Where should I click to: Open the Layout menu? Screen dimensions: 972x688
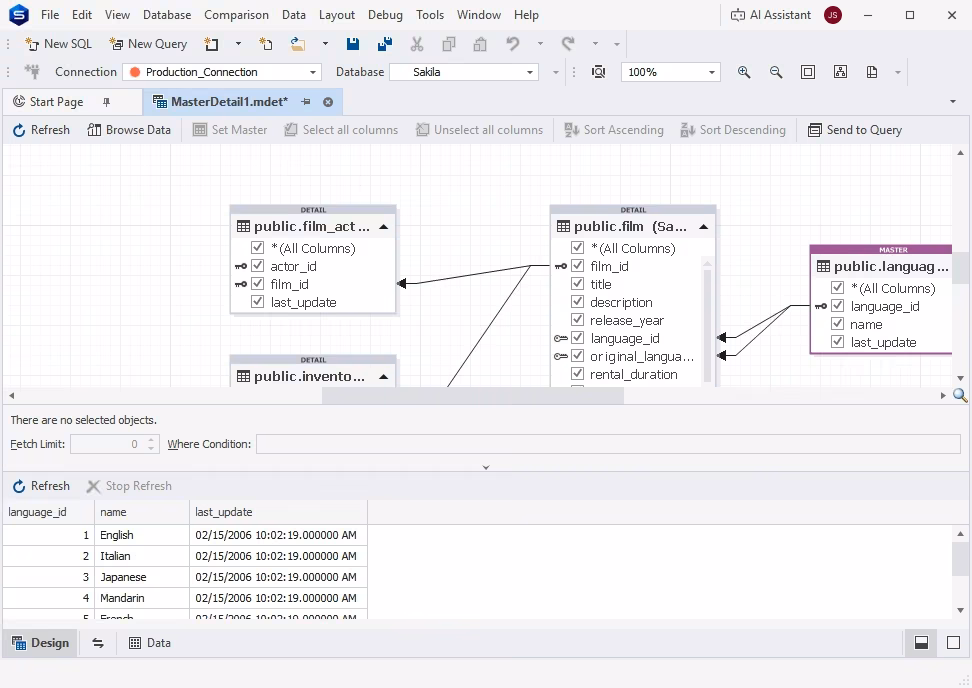coord(337,15)
